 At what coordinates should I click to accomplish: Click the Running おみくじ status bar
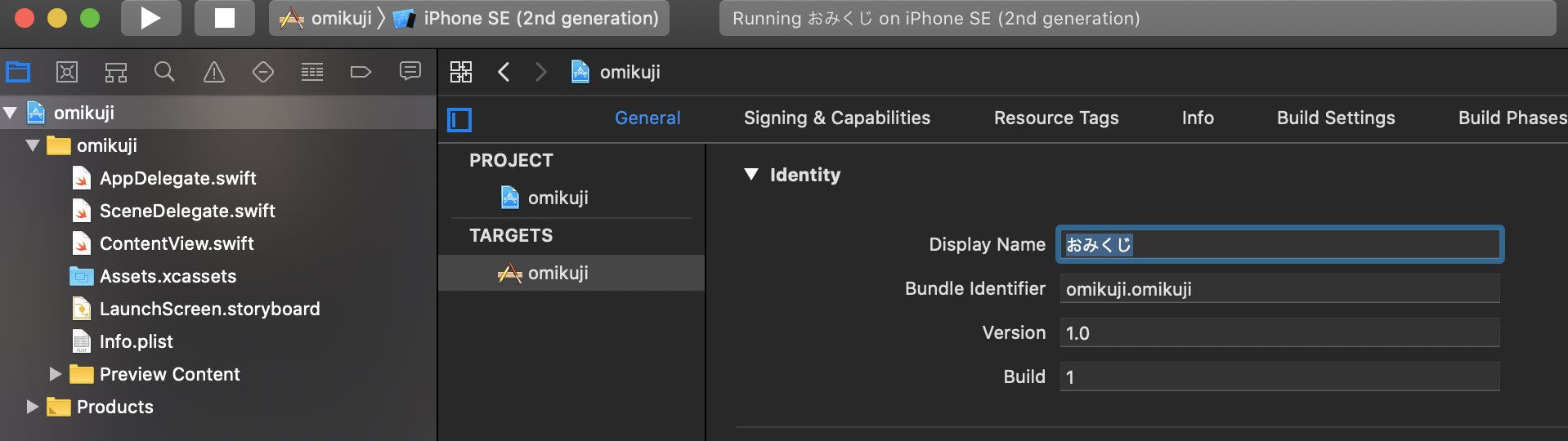click(x=1137, y=18)
